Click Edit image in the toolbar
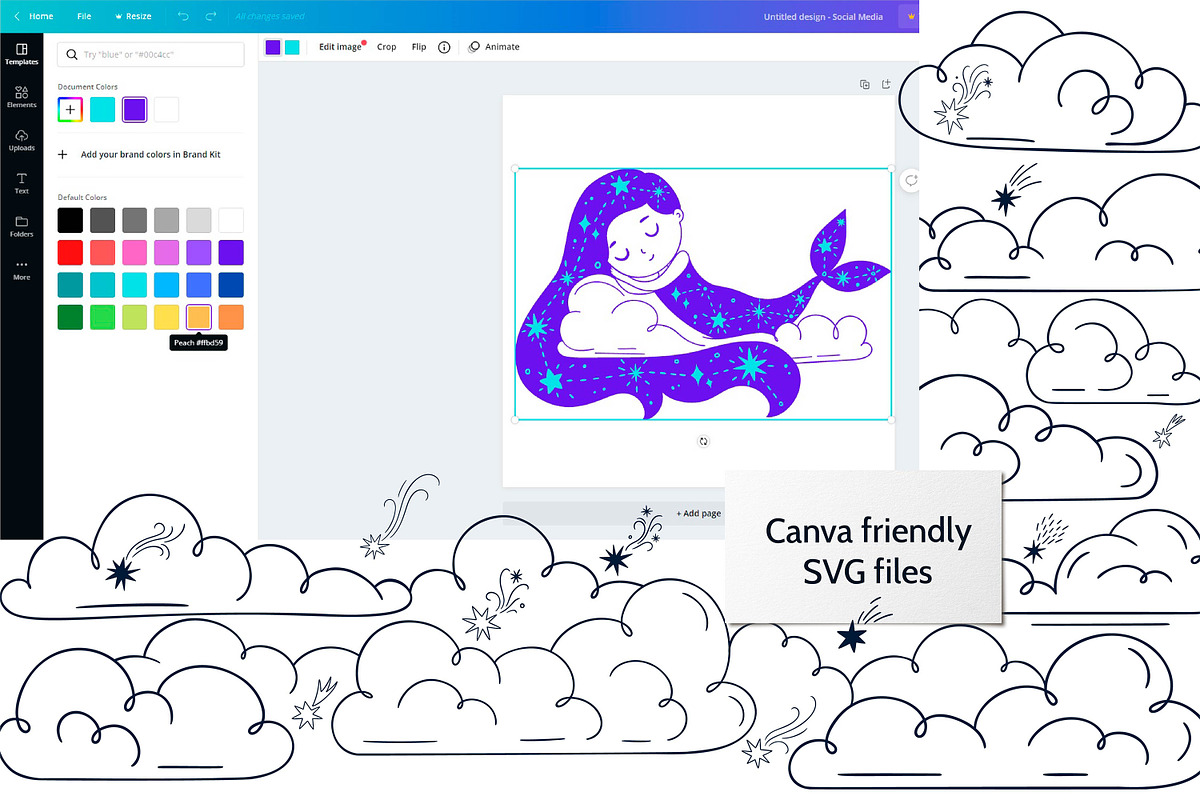This screenshot has width=1200, height=800. 341,47
